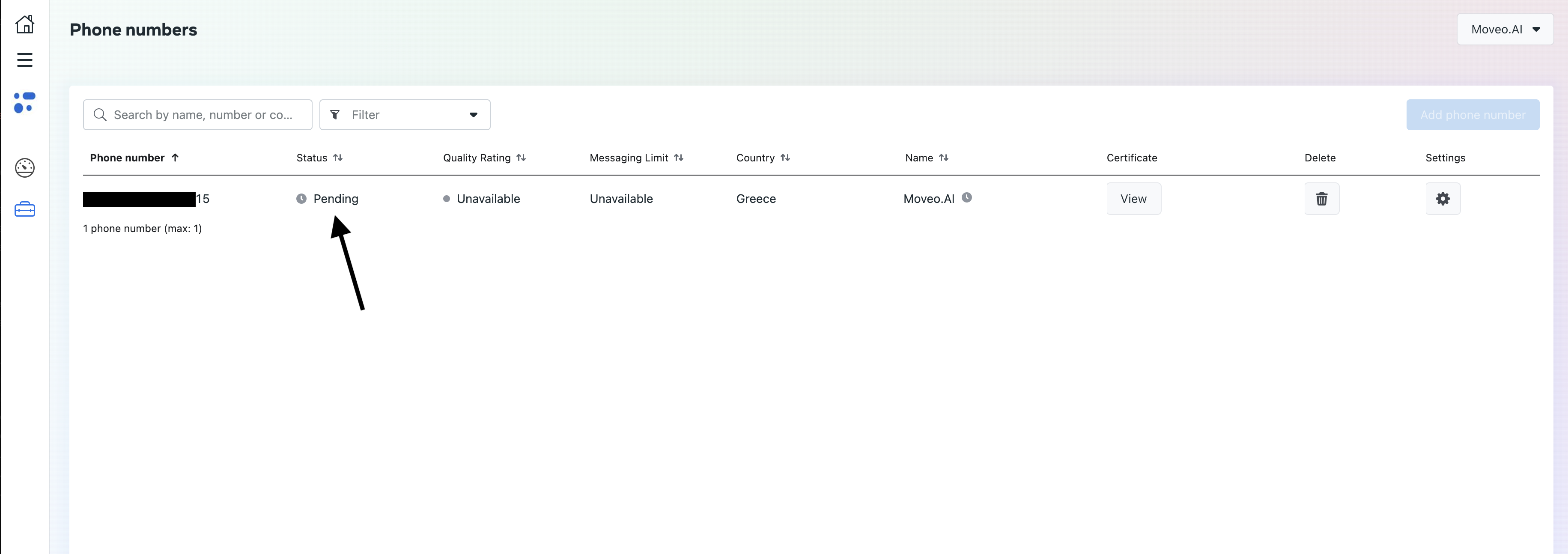Viewport: 1568px width, 554px height.
Task: Expand the Moveo.AI account dropdown
Action: tap(1504, 29)
